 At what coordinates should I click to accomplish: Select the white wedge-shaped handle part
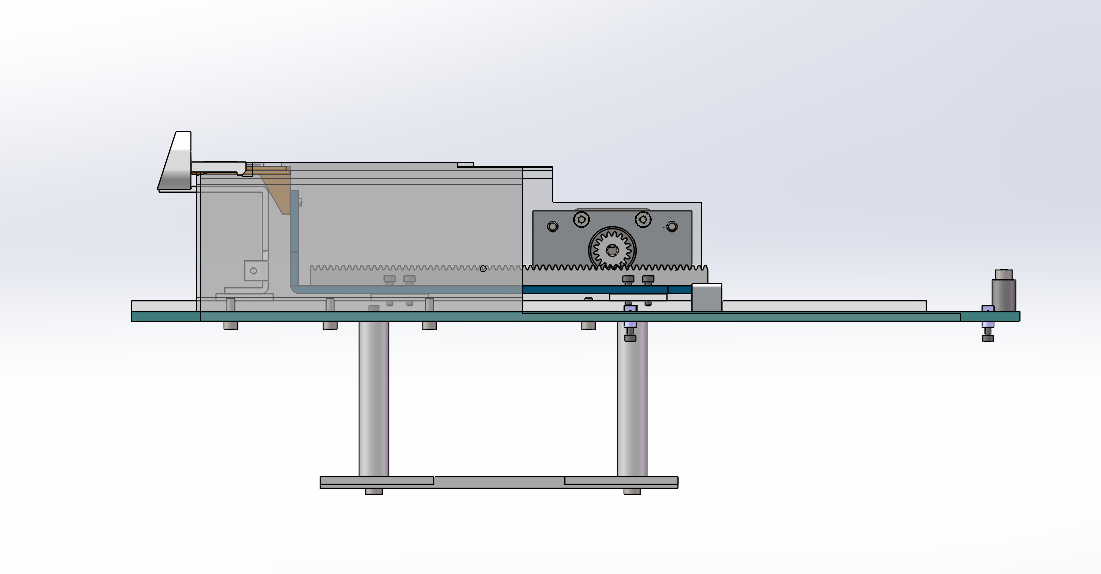(x=176, y=161)
